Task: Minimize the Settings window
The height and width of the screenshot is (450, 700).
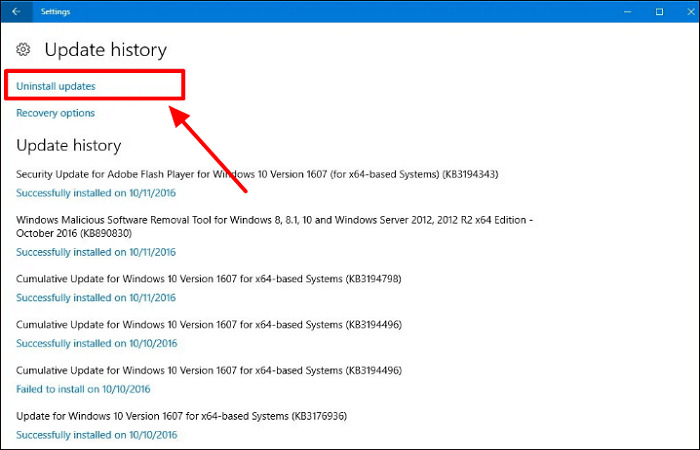Action: 627,12
